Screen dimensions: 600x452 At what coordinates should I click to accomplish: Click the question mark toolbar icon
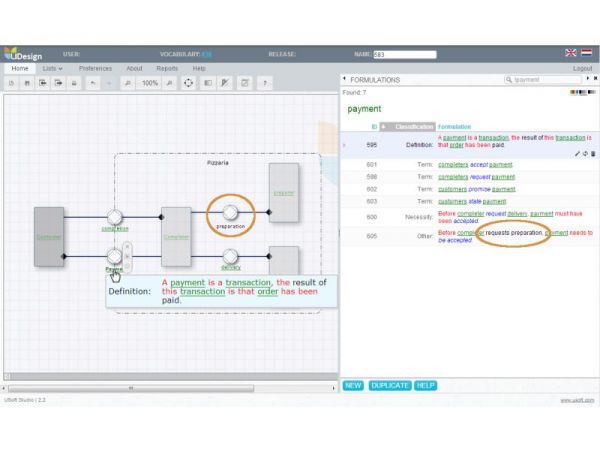pyautogui.click(x=264, y=83)
